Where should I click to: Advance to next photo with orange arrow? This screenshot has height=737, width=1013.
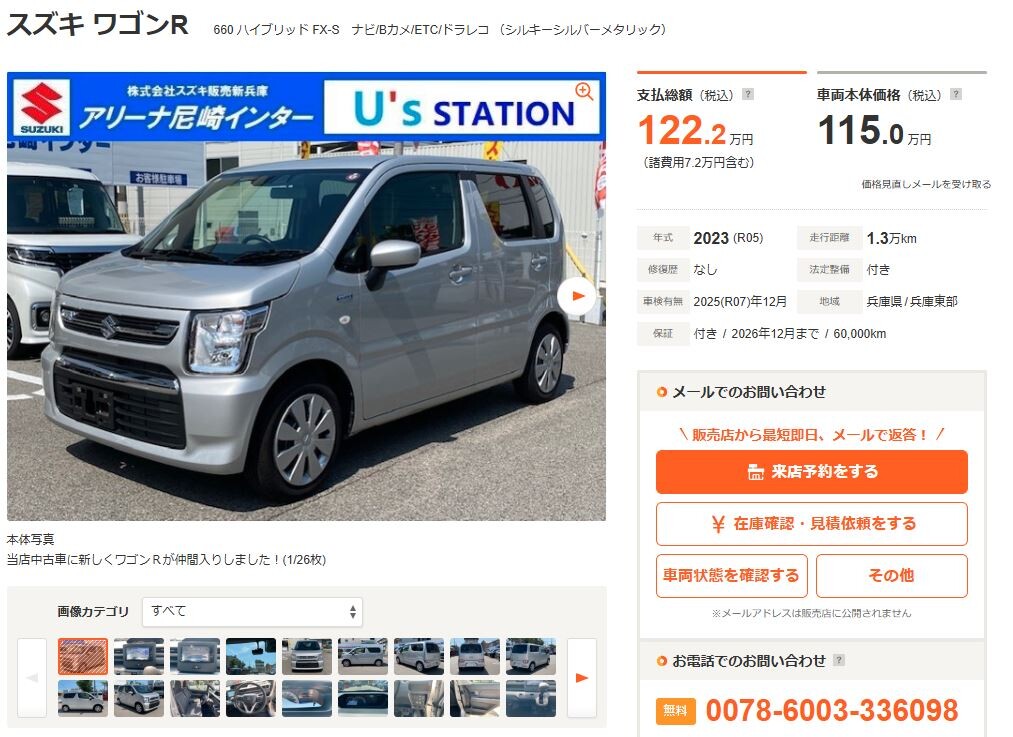577,296
